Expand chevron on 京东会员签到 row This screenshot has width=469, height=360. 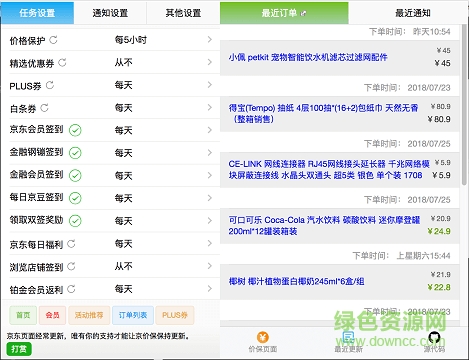tap(210, 130)
